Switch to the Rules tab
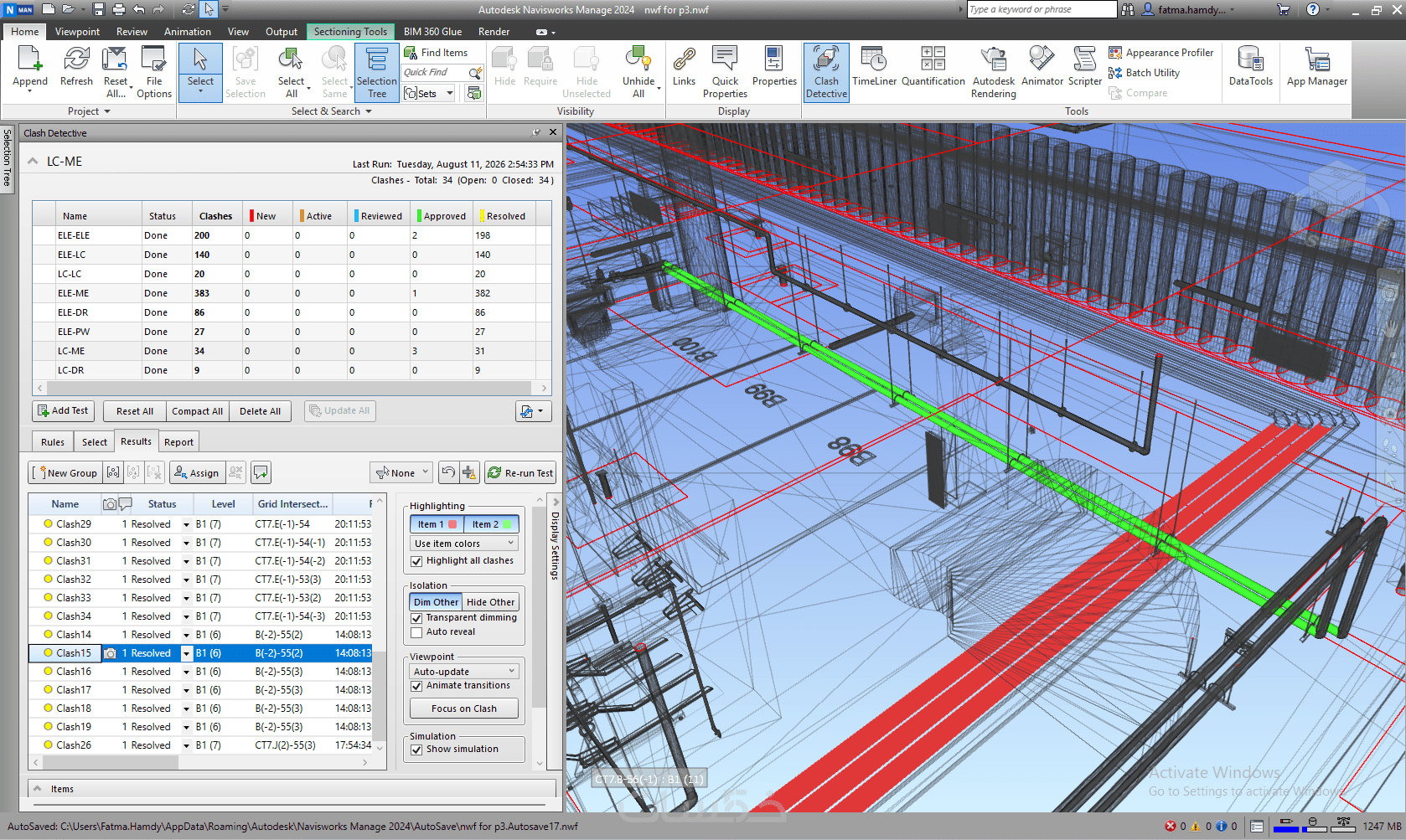 pyautogui.click(x=53, y=442)
